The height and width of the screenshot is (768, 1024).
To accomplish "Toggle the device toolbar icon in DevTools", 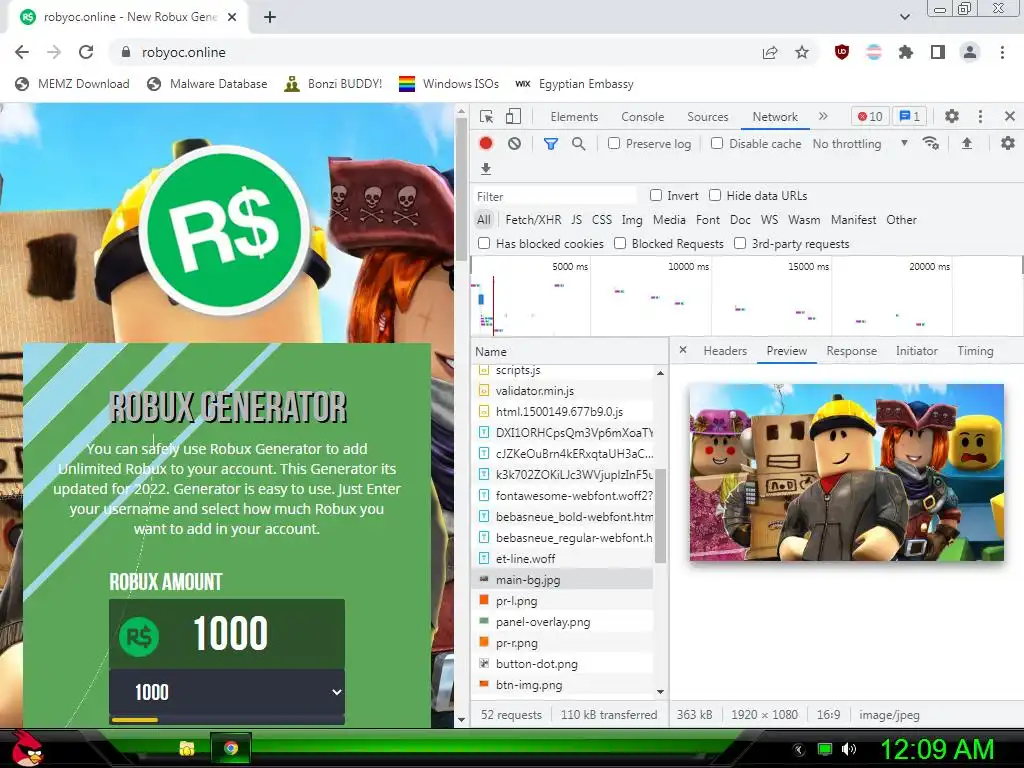I will (513, 117).
